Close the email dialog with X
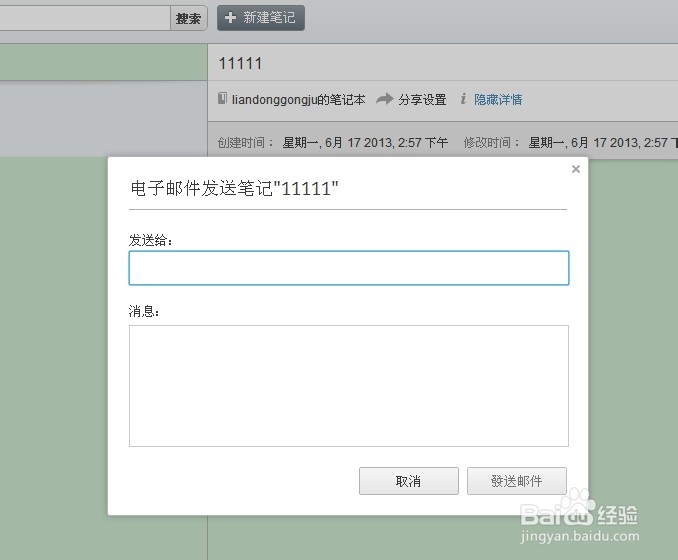 point(576,169)
